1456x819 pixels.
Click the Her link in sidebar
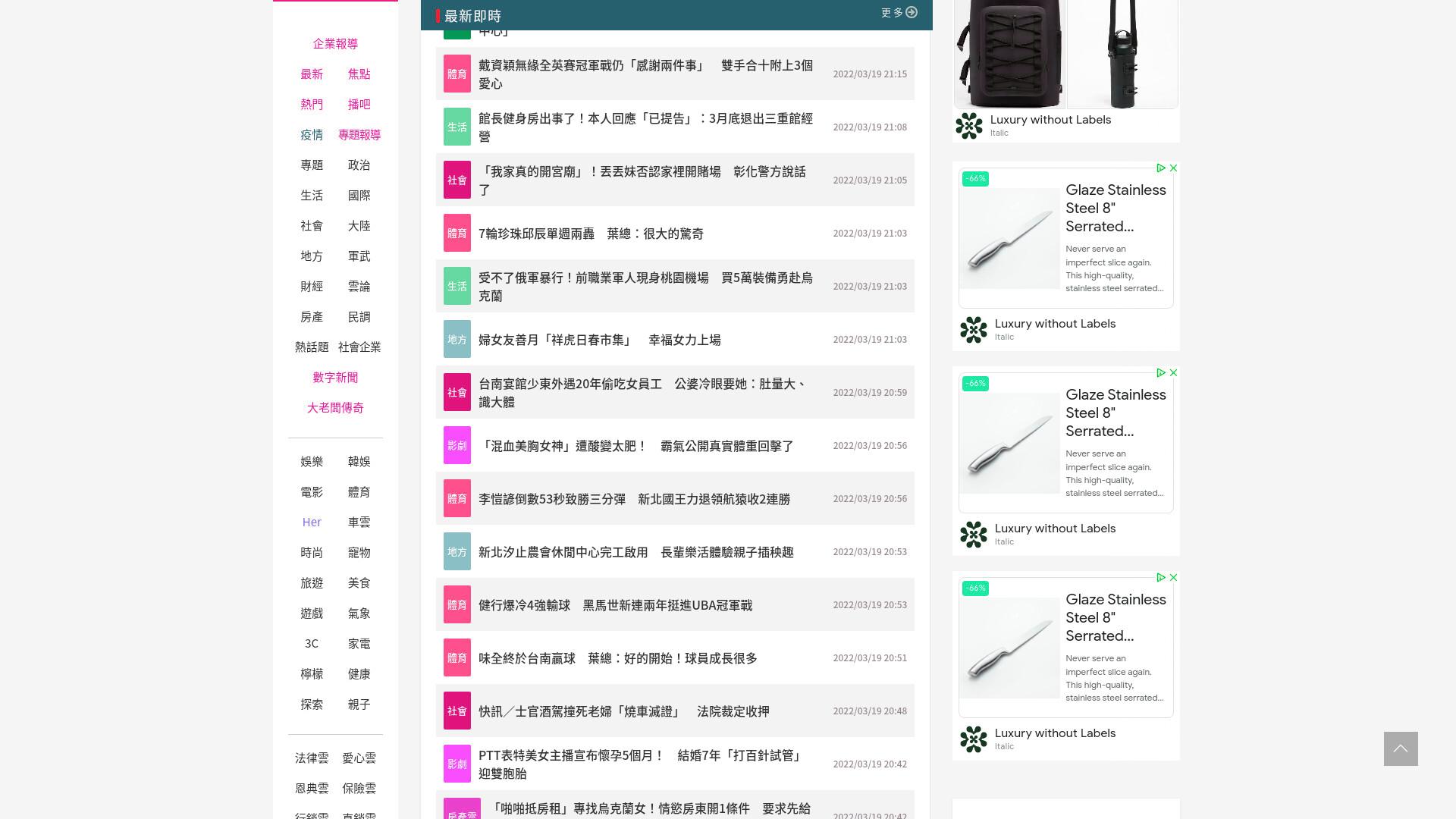[x=312, y=522]
